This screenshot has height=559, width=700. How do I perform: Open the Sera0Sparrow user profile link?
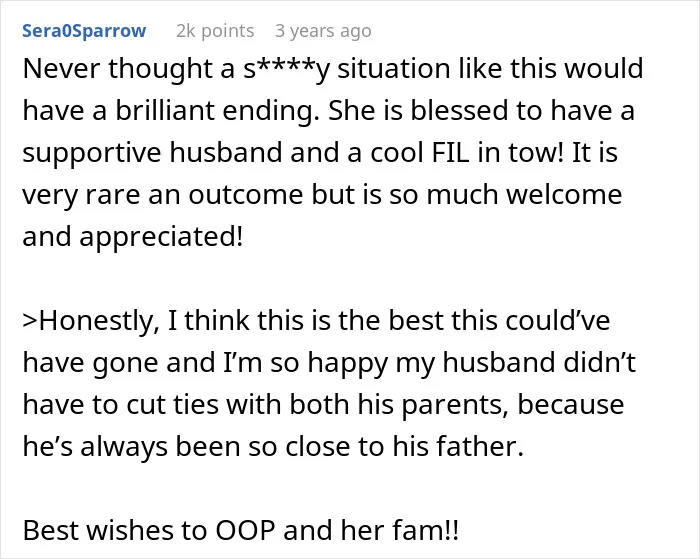coord(84,31)
